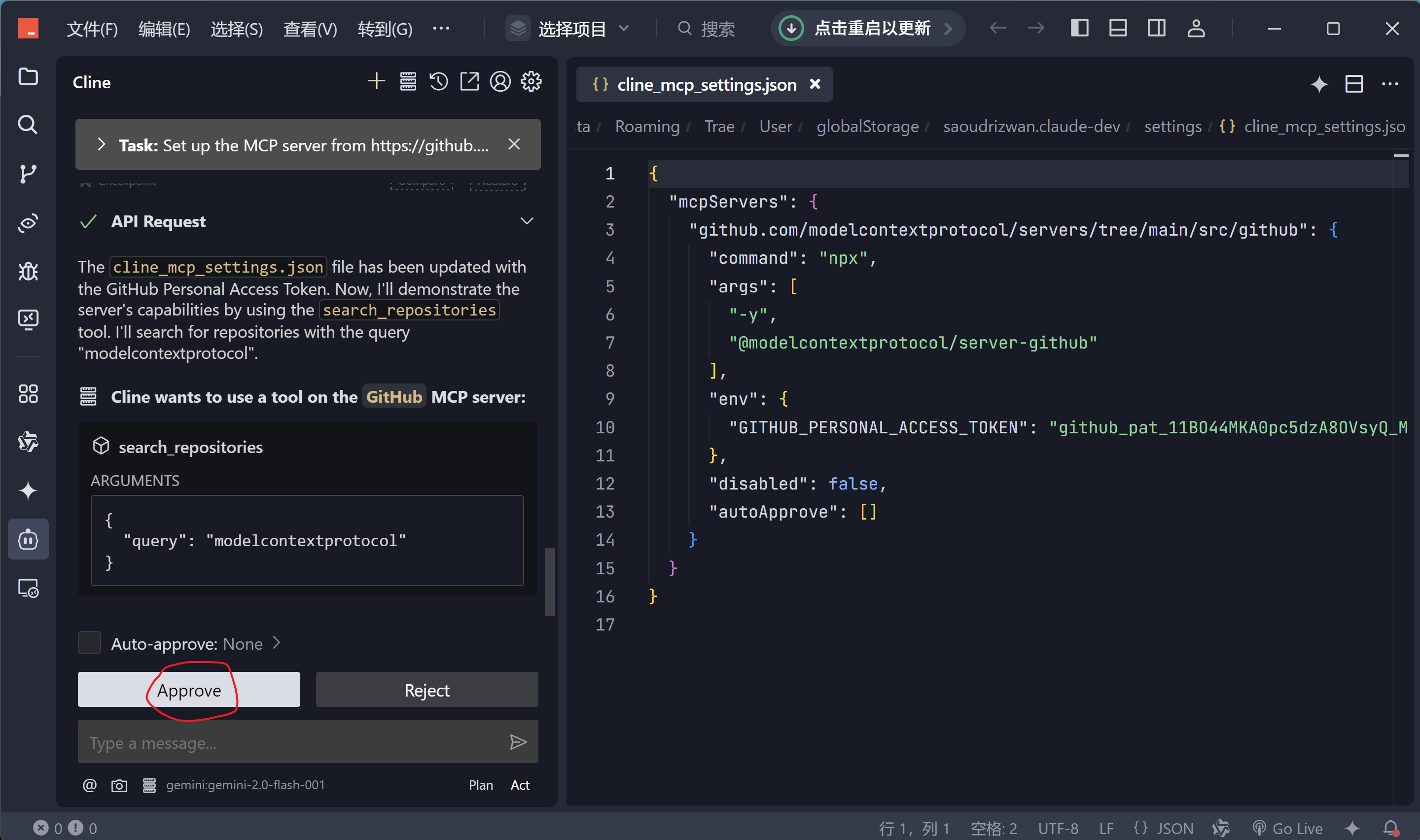
Task: Open Cline settings gear
Action: point(531,82)
